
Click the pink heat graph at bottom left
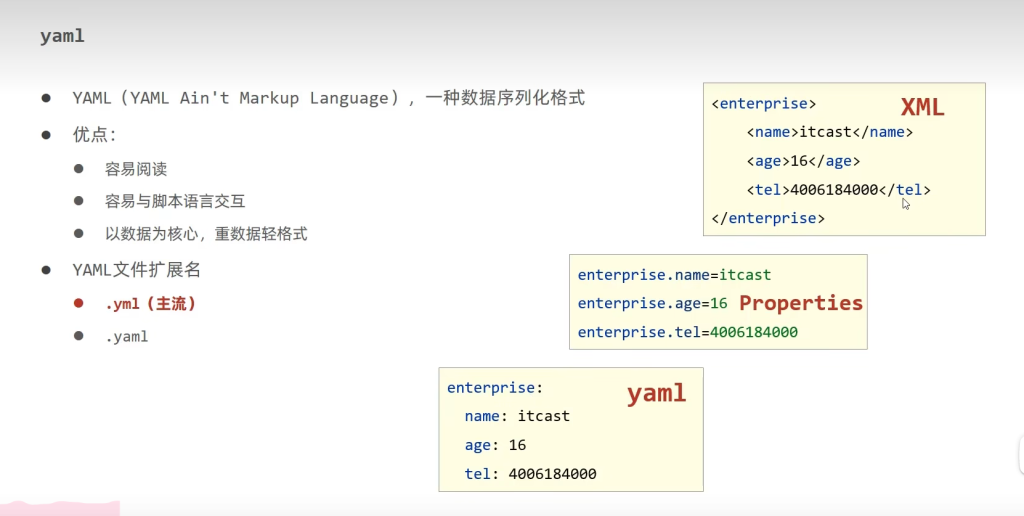click(60, 507)
